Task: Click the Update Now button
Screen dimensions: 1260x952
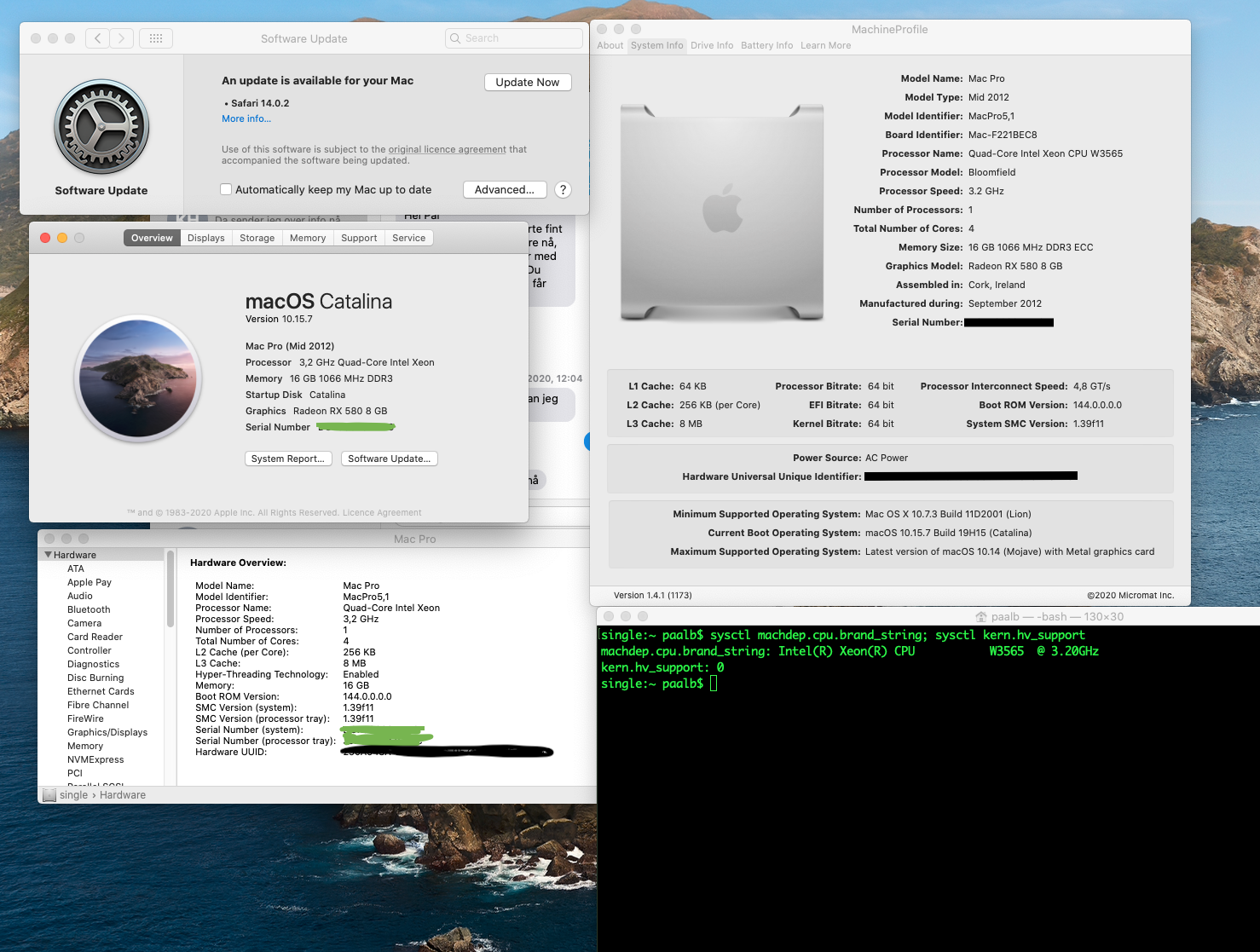Action: [528, 82]
